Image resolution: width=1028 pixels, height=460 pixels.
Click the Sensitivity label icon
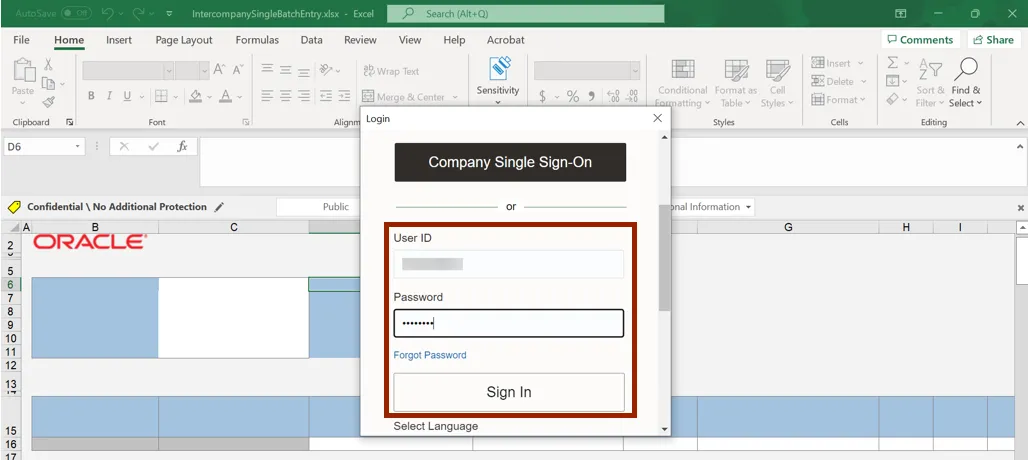pyautogui.click(x=498, y=69)
